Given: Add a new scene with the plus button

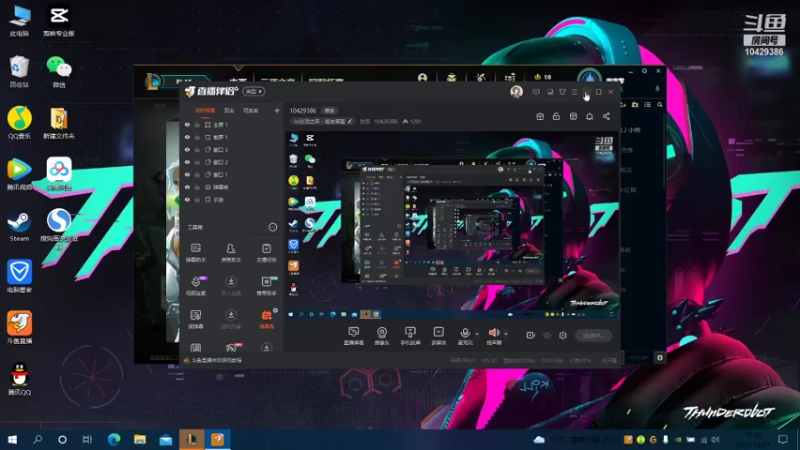Looking at the screenshot, I should pos(277,110).
